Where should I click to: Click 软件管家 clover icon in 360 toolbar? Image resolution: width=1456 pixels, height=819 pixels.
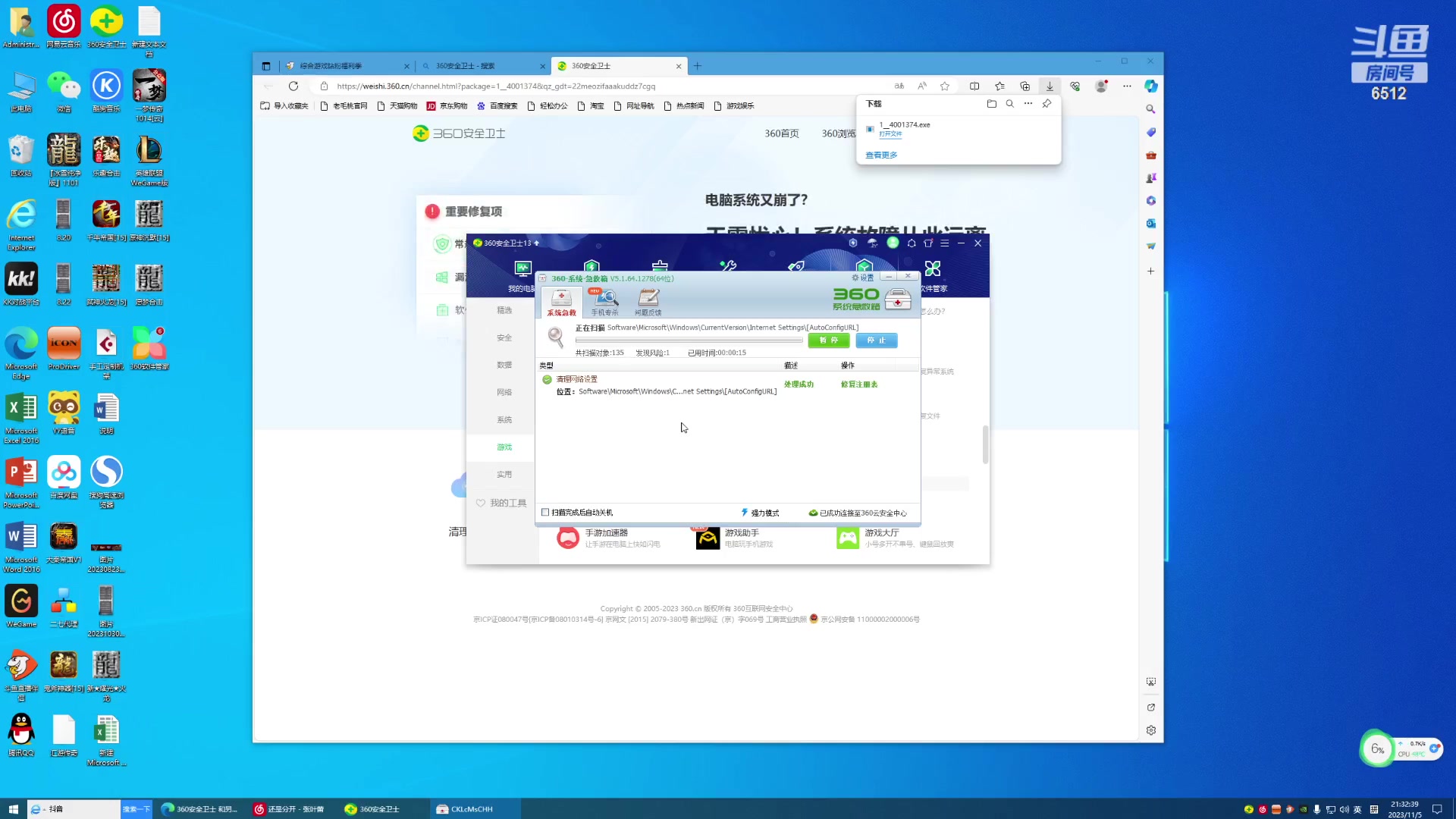933,269
